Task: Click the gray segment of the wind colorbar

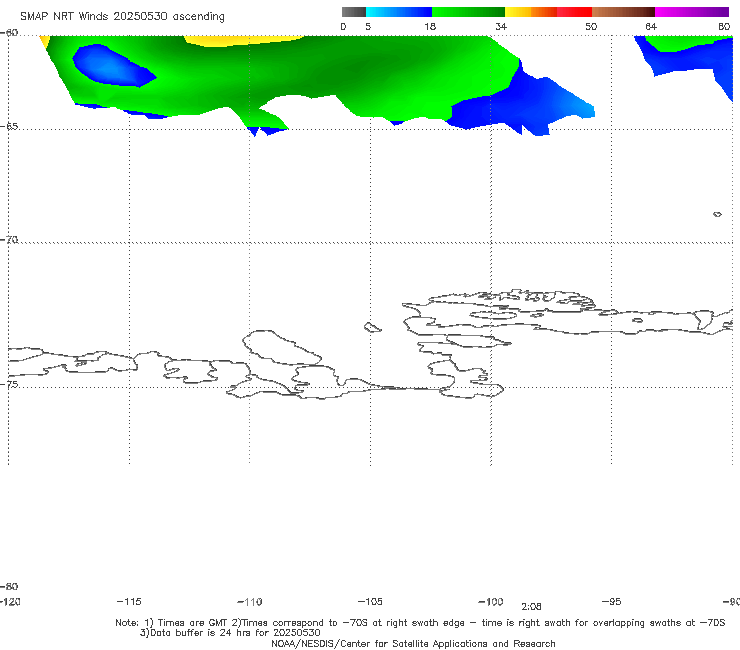Action: (x=353, y=12)
